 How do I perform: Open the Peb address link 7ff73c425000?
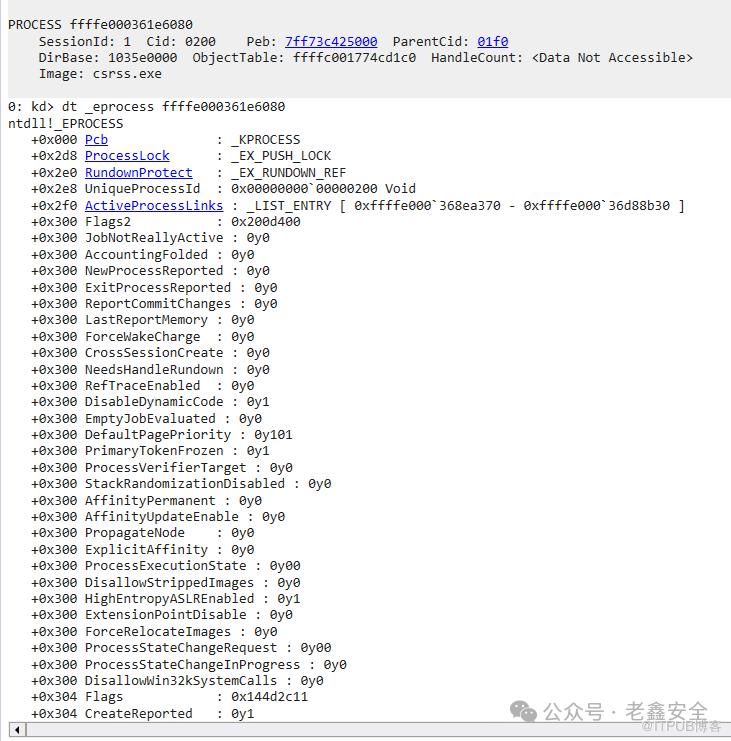click(x=331, y=42)
